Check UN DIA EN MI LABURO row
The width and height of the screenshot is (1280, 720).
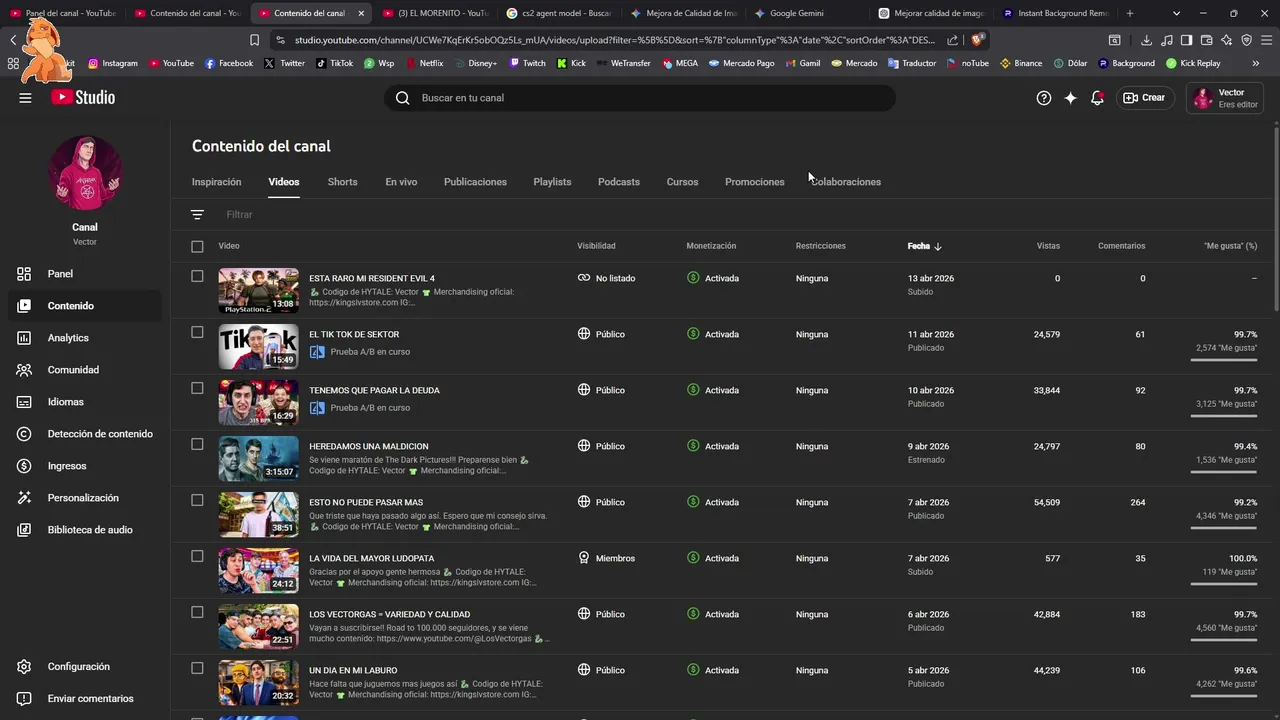point(197,668)
